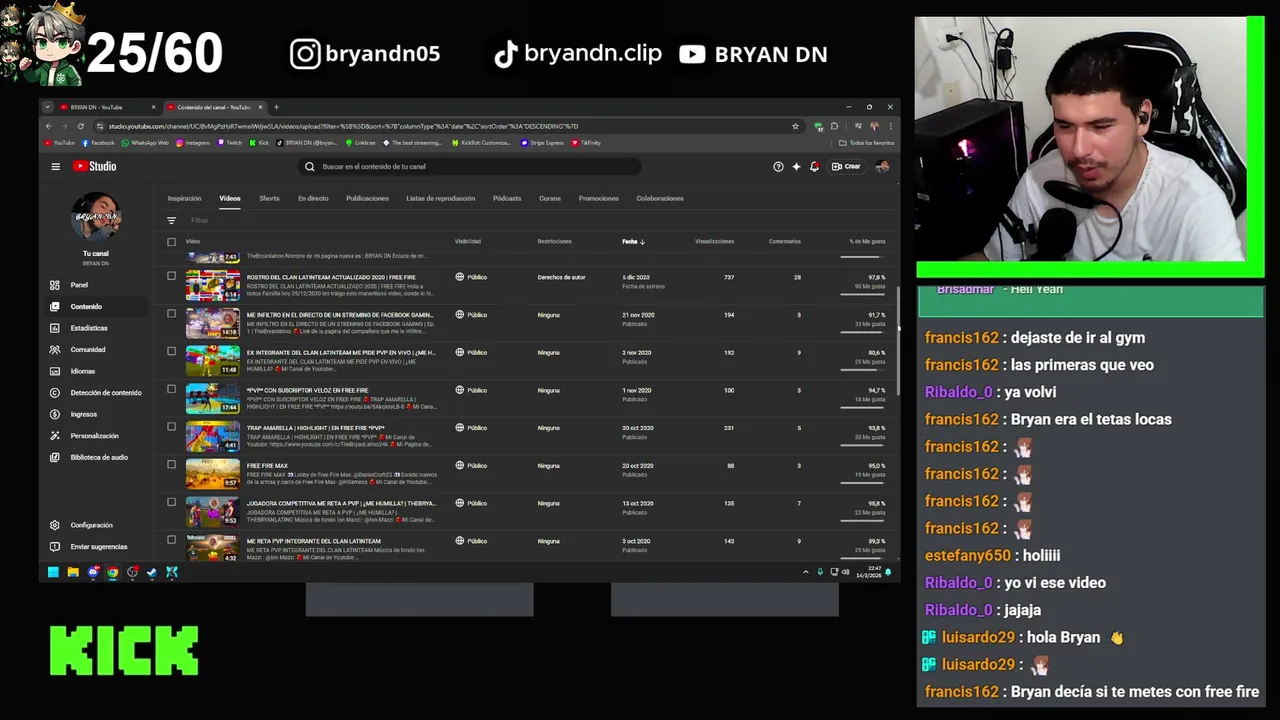Check the TRAP AMARELLA HIGHLIGHT row

click(x=171, y=427)
